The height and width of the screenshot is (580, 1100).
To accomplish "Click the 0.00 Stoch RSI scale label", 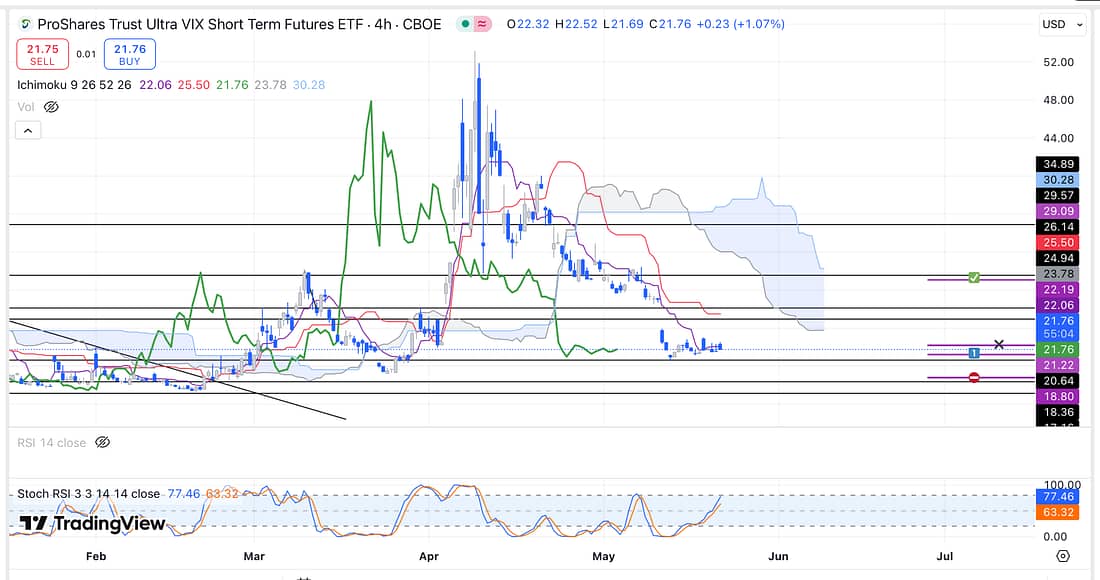I will coord(1055,537).
